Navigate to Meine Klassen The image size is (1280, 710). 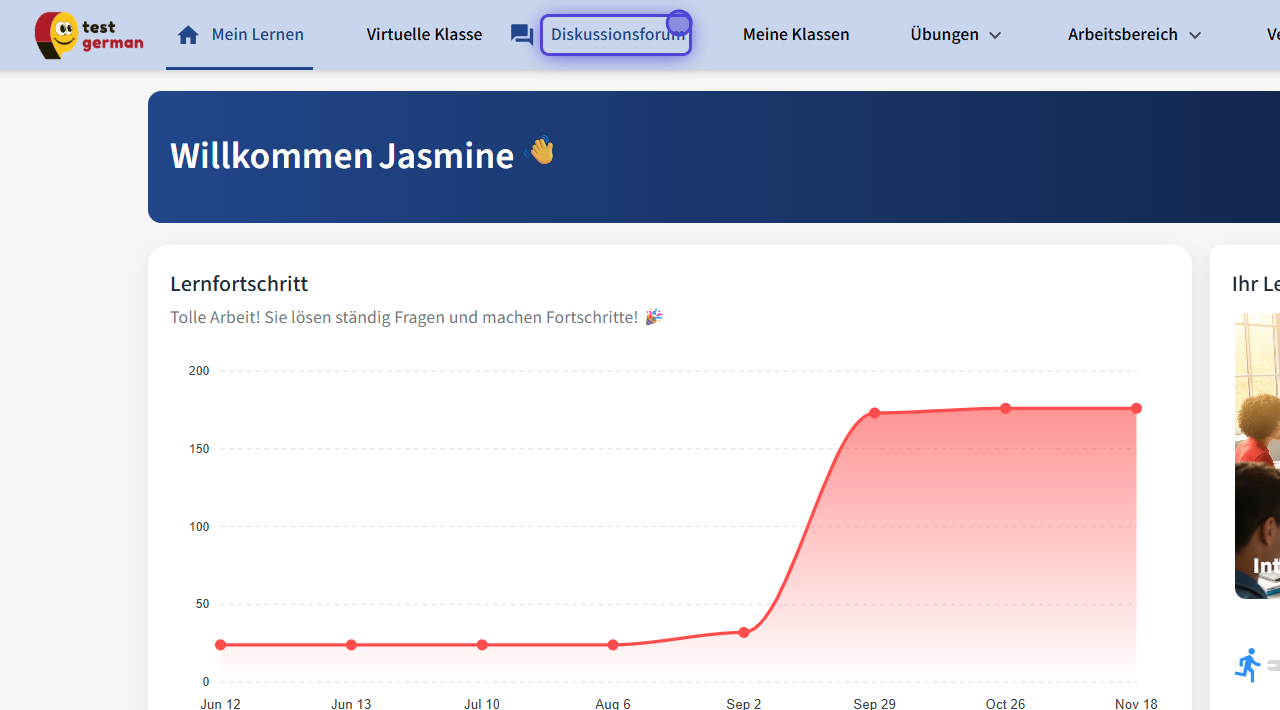pos(796,34)
